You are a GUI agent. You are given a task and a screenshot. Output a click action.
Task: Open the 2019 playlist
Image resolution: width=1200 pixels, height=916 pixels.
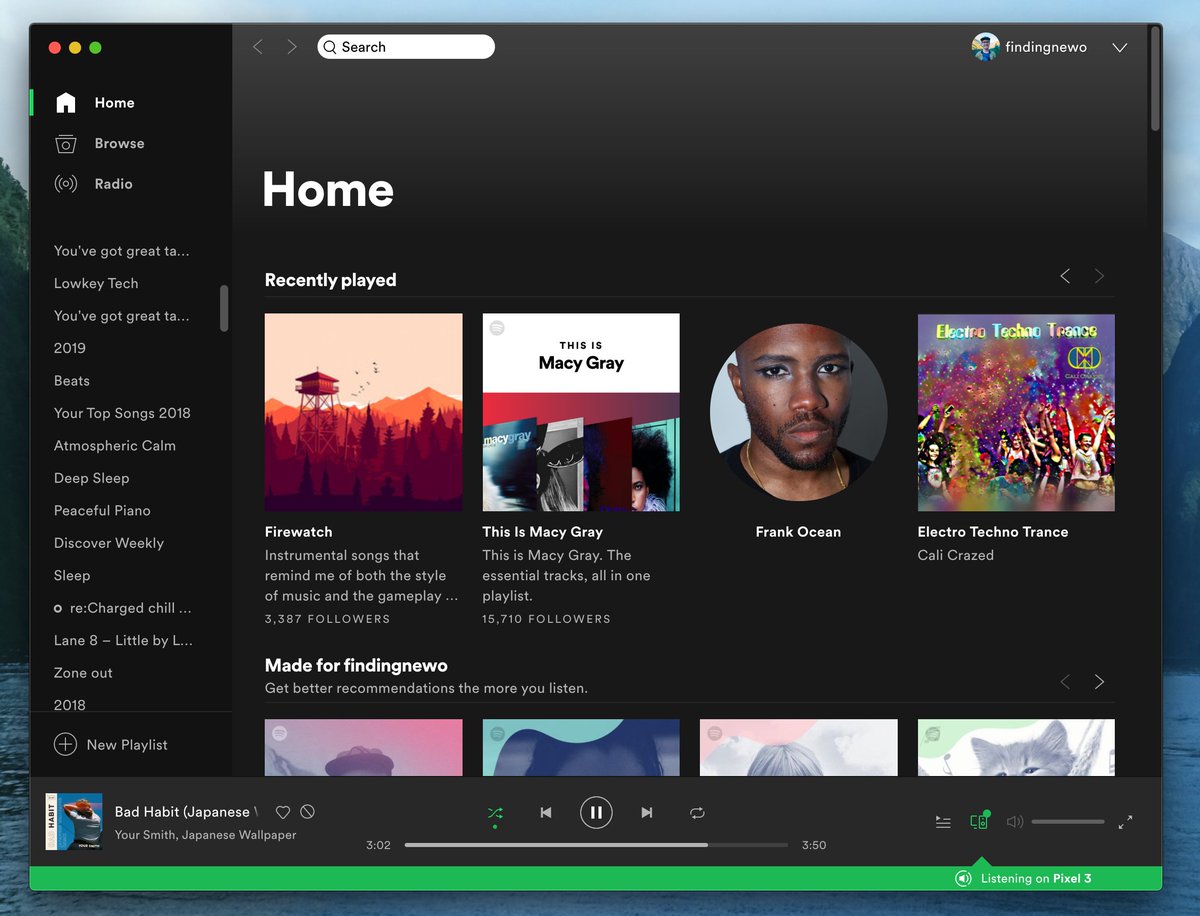pos(70,348)
